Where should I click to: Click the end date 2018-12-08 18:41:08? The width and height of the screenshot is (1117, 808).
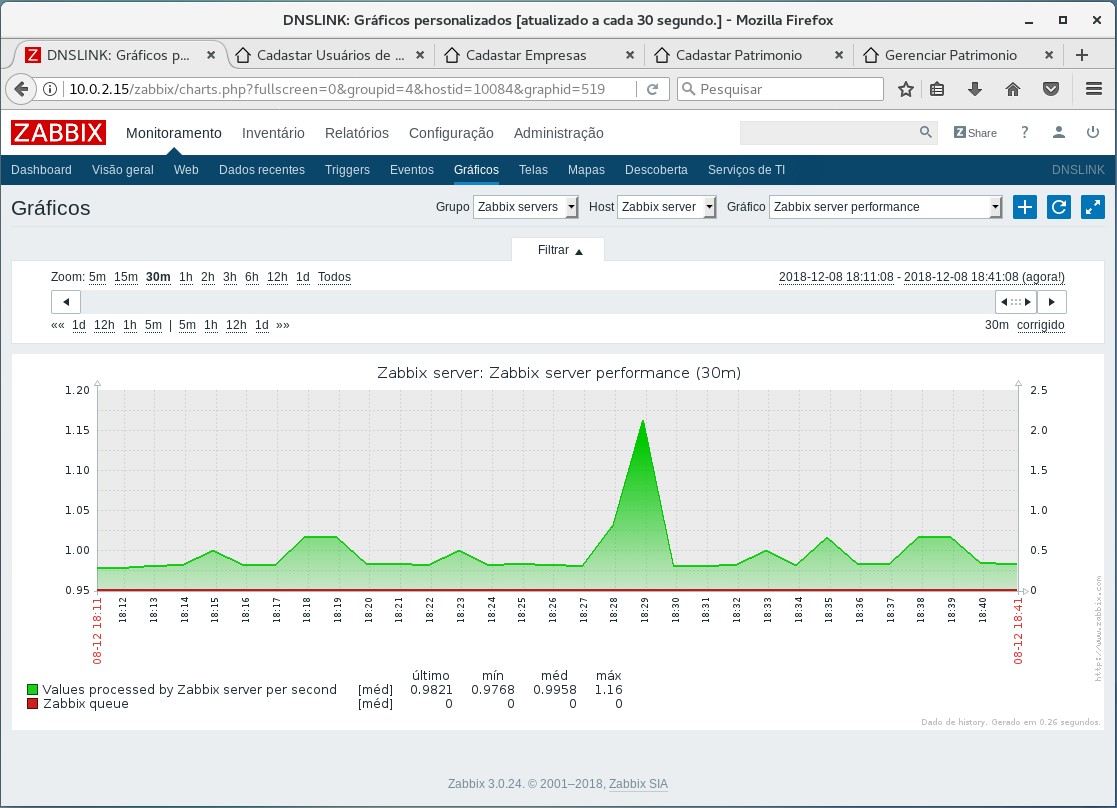tap(962, 276)
